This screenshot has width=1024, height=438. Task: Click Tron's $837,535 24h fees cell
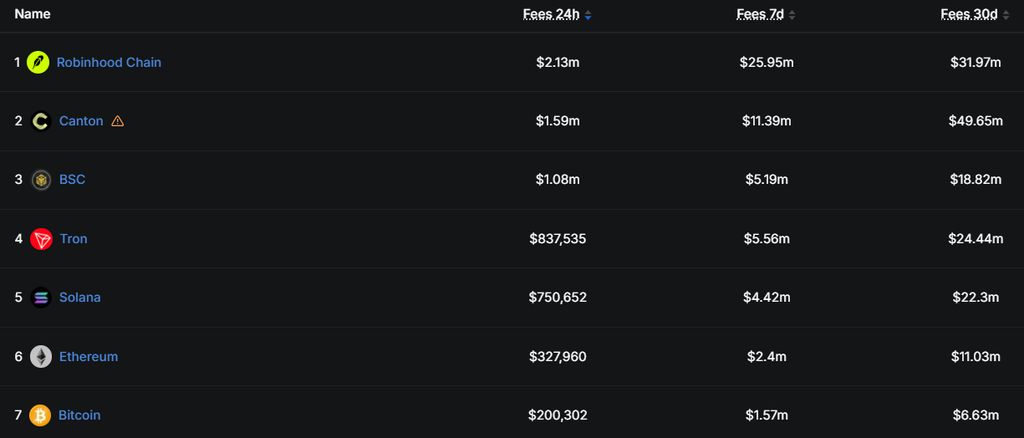pyautogui.click(x=558, y=239)
